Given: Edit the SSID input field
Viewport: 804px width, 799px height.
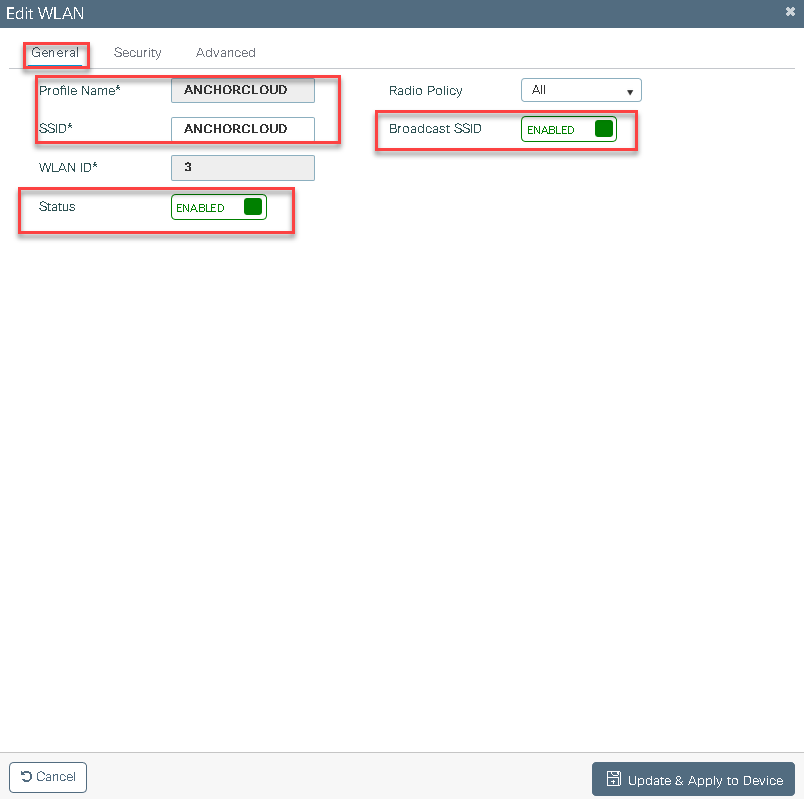Looking at the screenshot, I should click(x=243, y=129).
